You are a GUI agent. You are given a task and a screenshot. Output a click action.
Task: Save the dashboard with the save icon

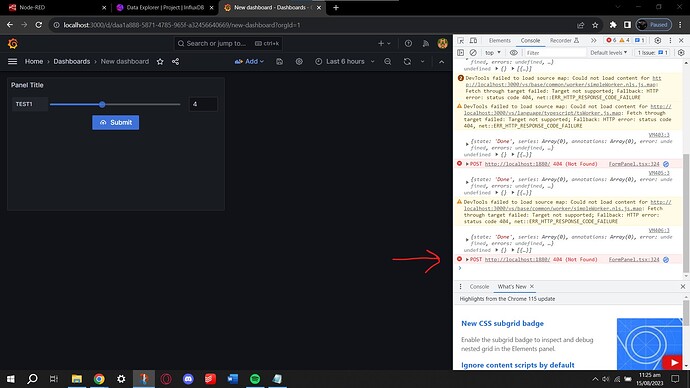pyautogui.click(x=279, y=62)
